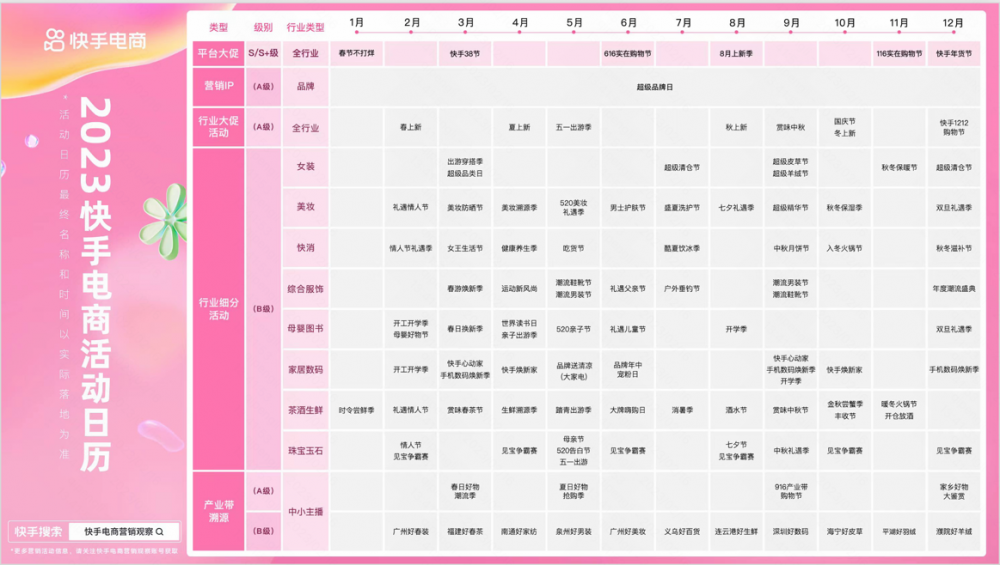
Task: Click the 产业带溯源 category cell
Action: 217,511
